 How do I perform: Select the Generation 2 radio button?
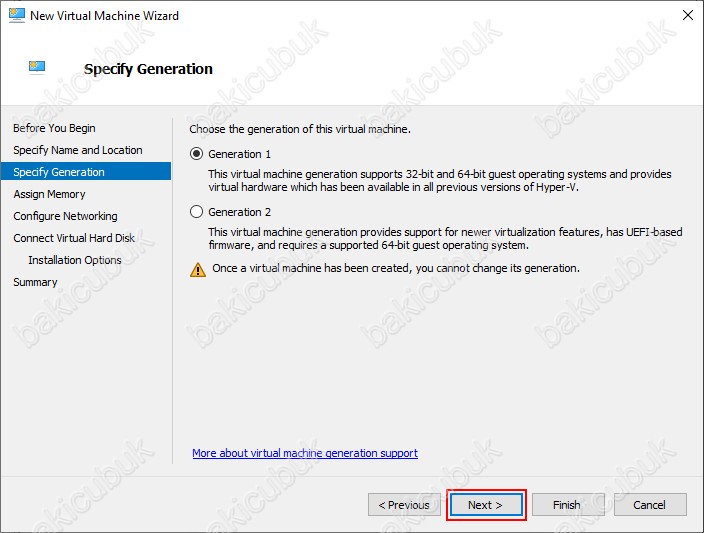click(x=196, y=212)
